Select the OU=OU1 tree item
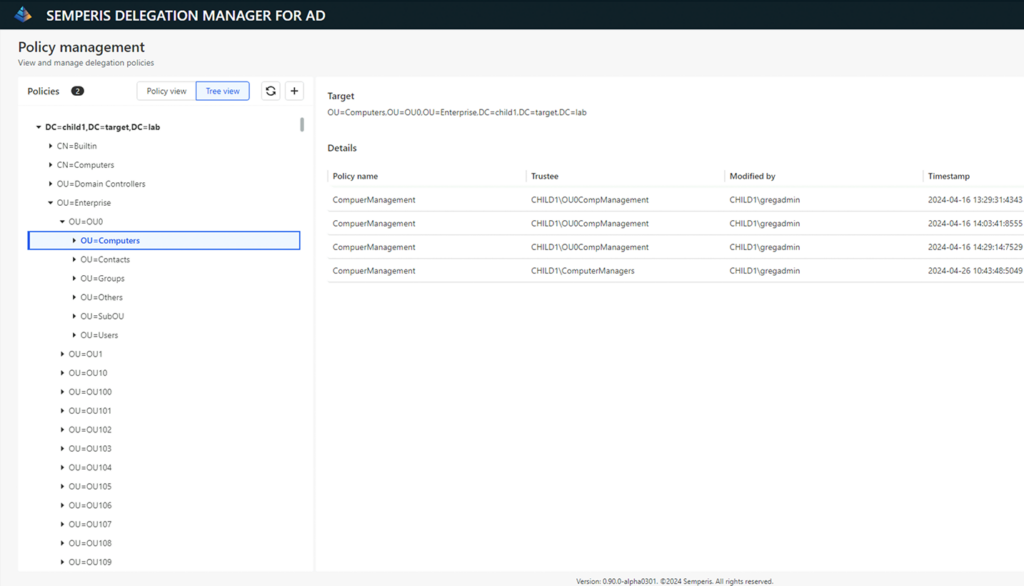The height and width of the screenshot is (586, 1024). pyautogui.click(x=86, y=354)
